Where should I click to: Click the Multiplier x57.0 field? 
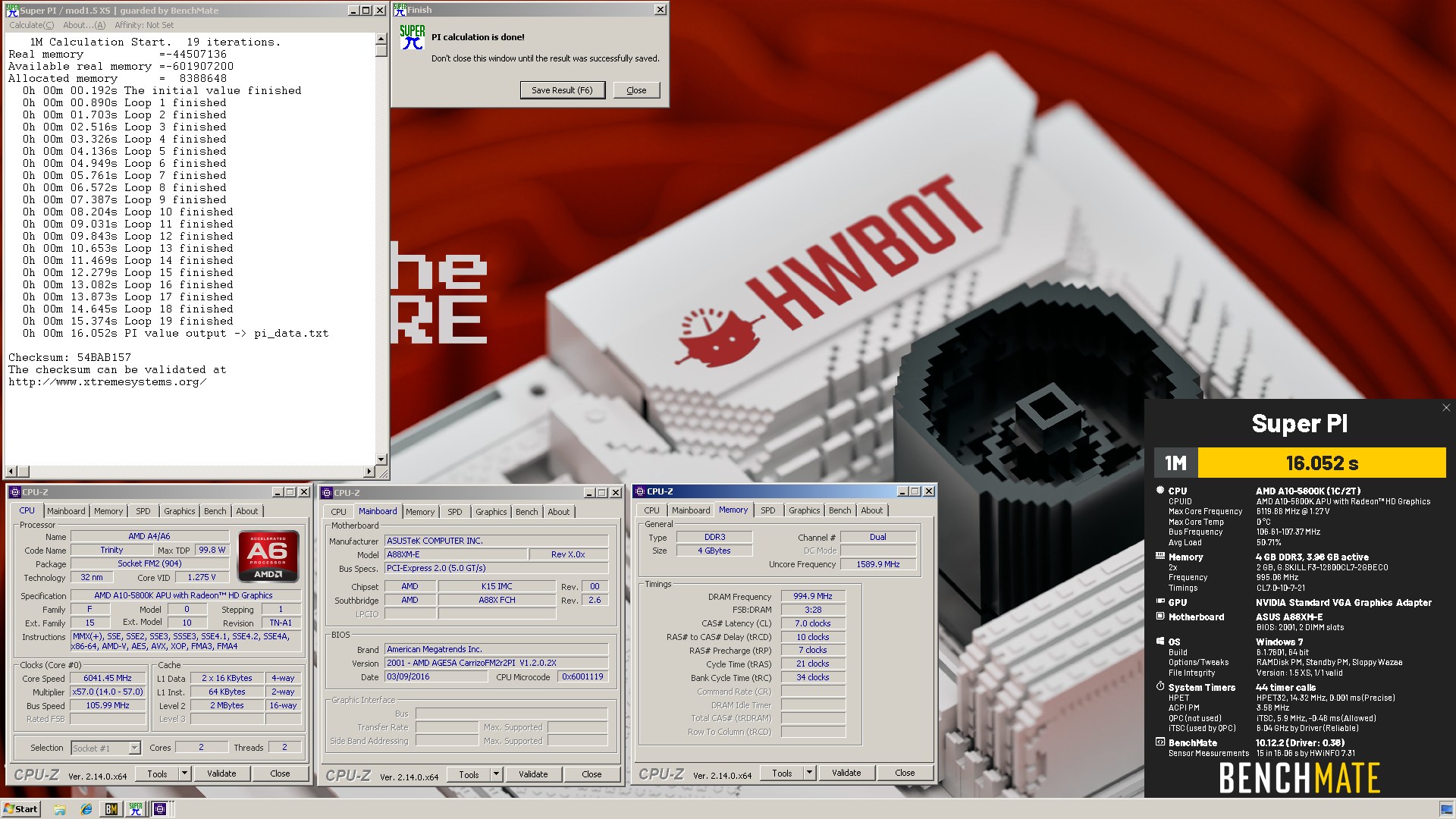tap(107, 692)
